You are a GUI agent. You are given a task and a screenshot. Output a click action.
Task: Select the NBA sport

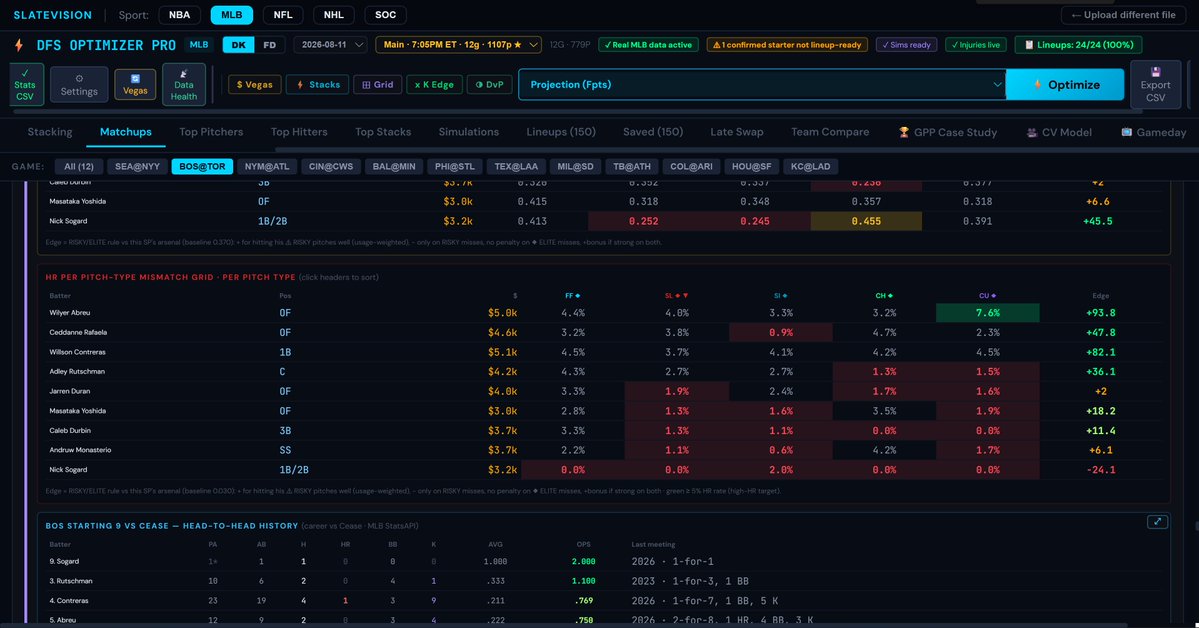[x=180, y=15]
